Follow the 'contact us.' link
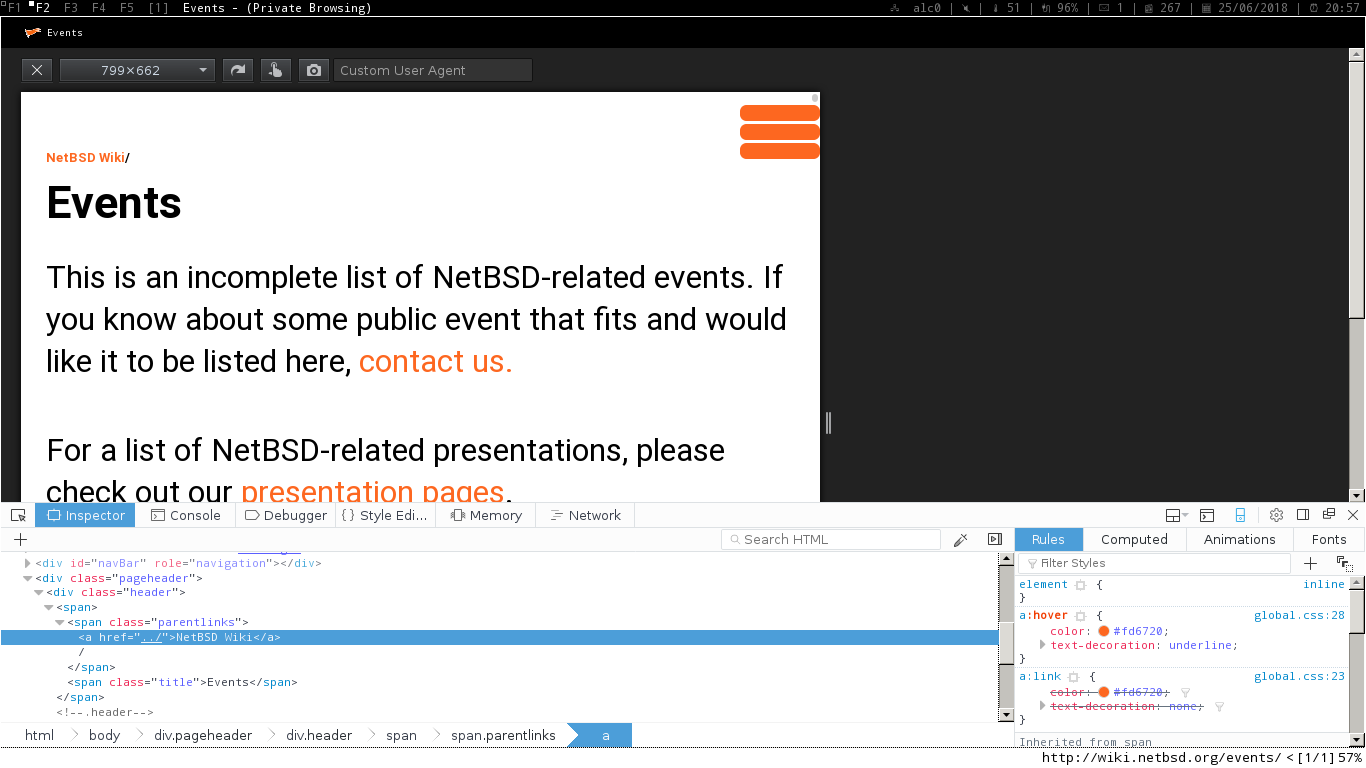The width and height of the screenshot is (1366, 768). 435,361
